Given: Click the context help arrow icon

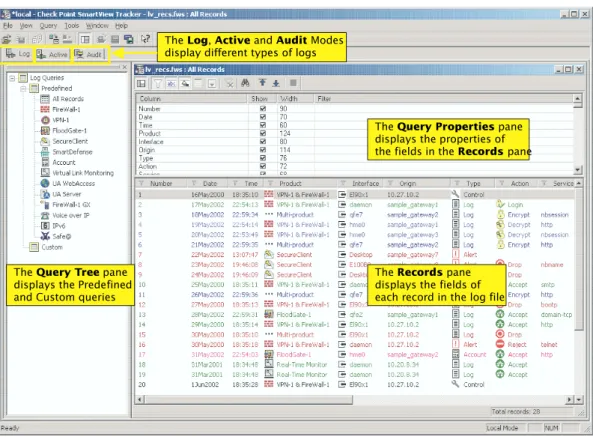Looking at the screenshot, I should point(145,39).
